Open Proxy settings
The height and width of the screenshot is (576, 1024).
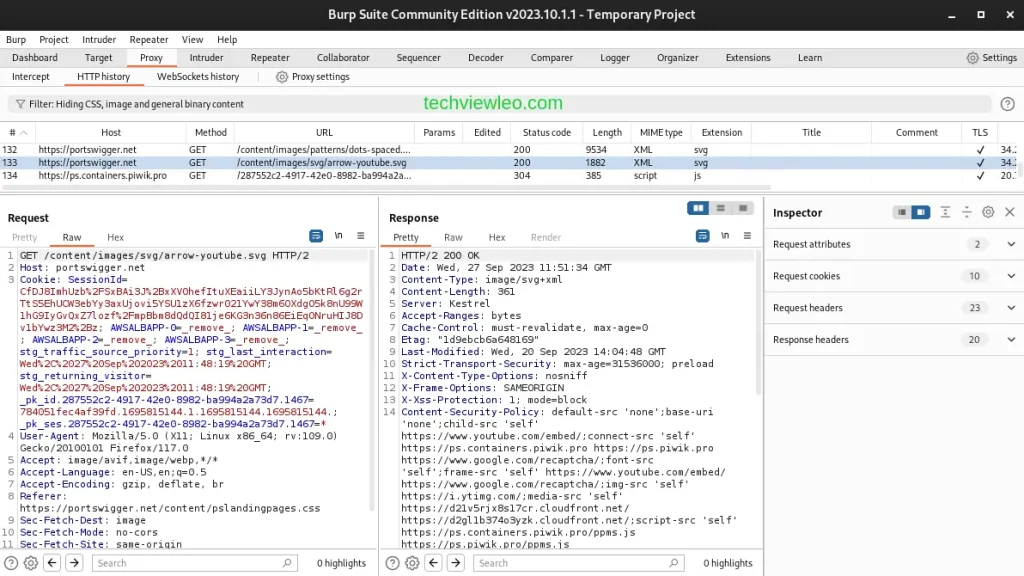tap(312, 77)
